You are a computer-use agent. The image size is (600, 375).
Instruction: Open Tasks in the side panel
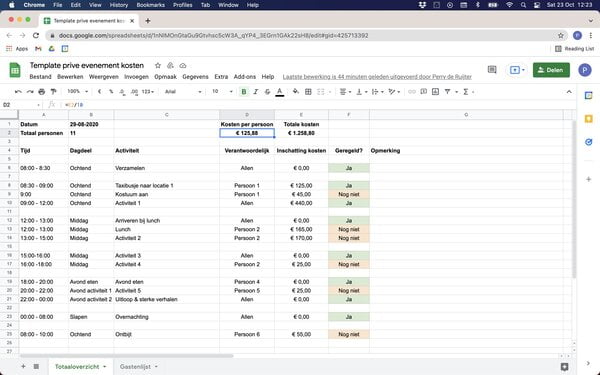click(x=589, y=142)
